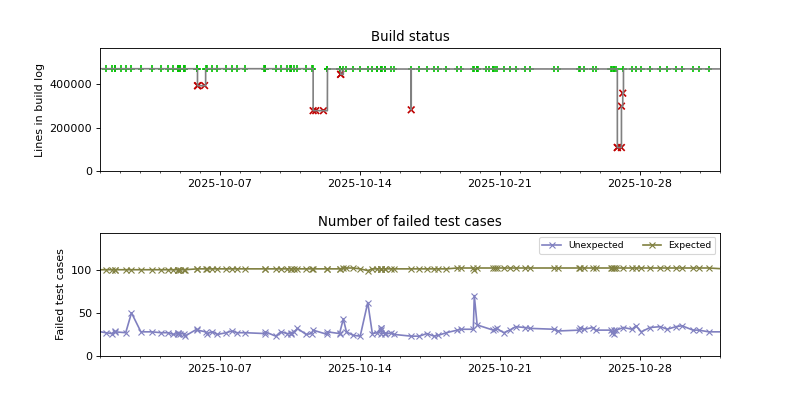
Task: Select the "Lines in build log" y-axis label
Action: coord(40,110)
